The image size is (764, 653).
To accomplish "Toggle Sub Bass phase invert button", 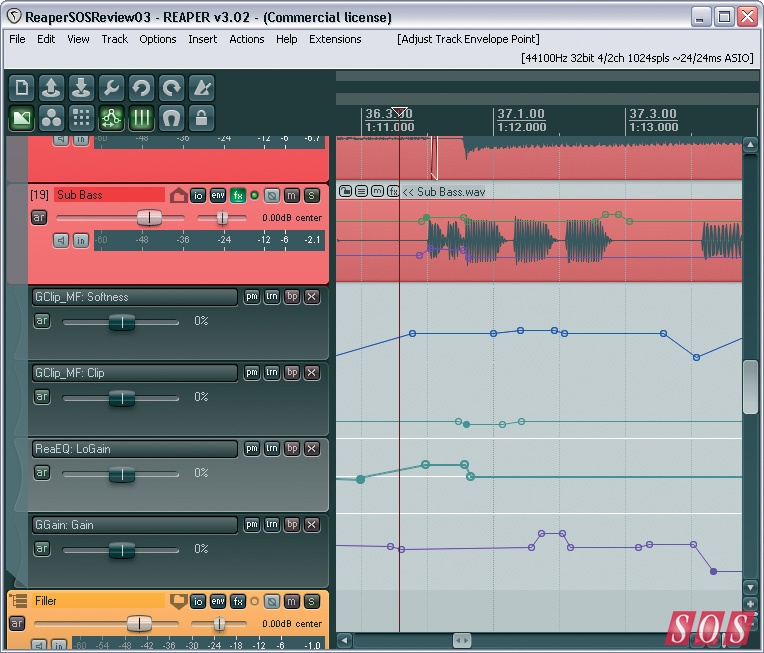I will point(272,195).
